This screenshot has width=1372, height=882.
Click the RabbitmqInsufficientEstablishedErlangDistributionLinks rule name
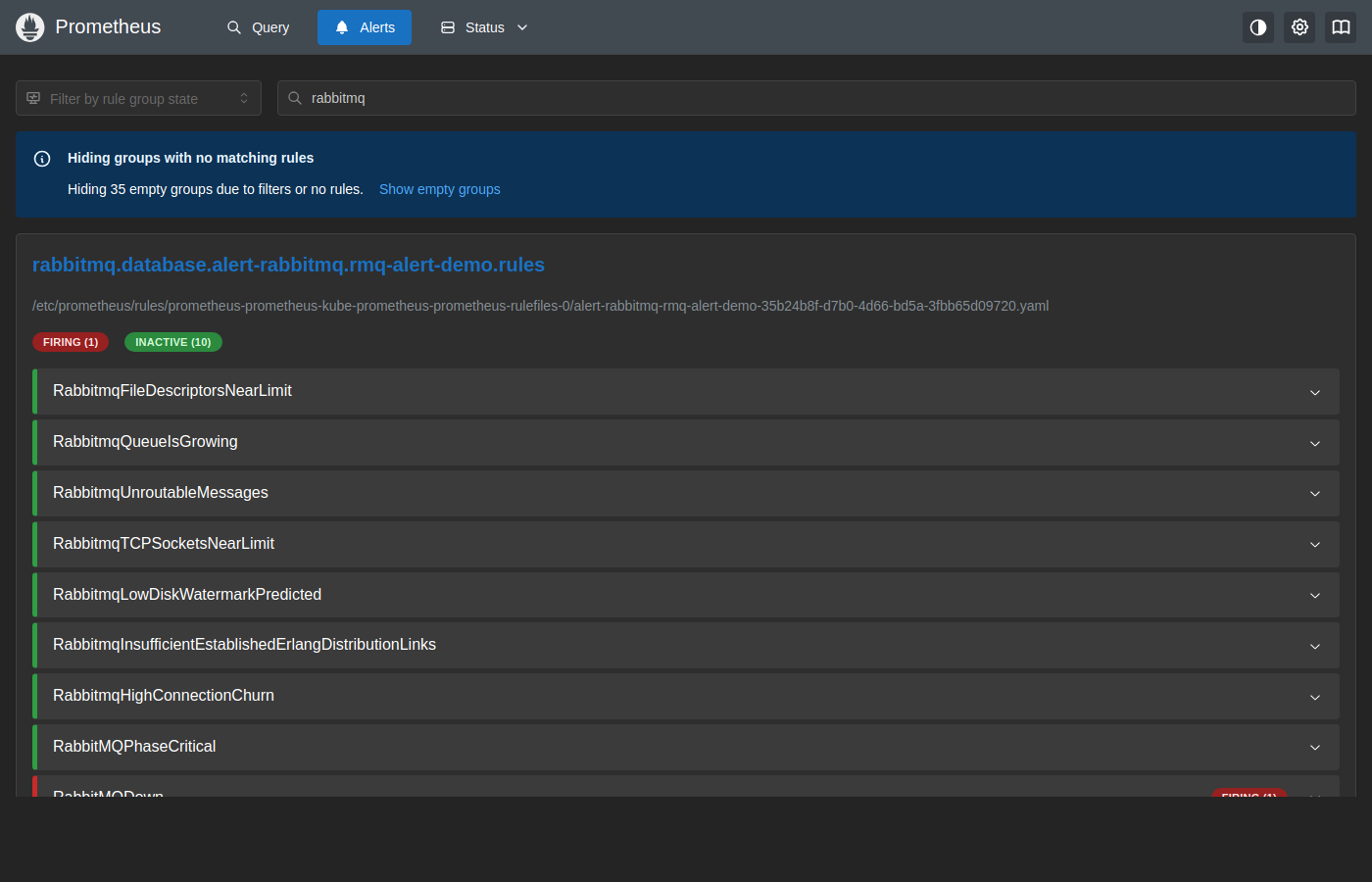[x=244, y=645]
